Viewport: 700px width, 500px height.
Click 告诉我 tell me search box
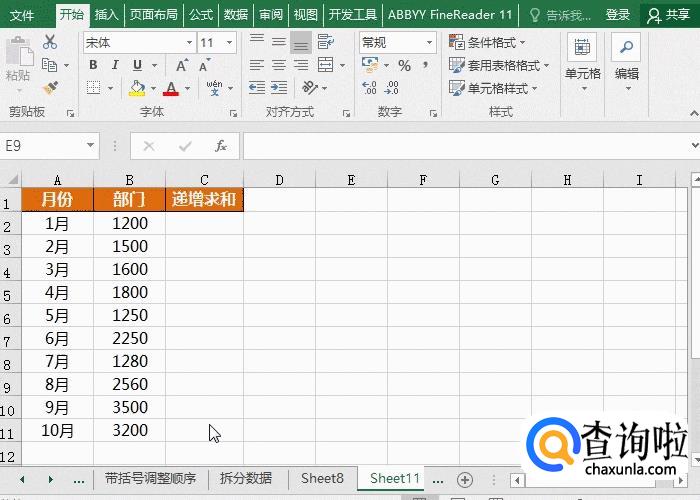point(560,16)
